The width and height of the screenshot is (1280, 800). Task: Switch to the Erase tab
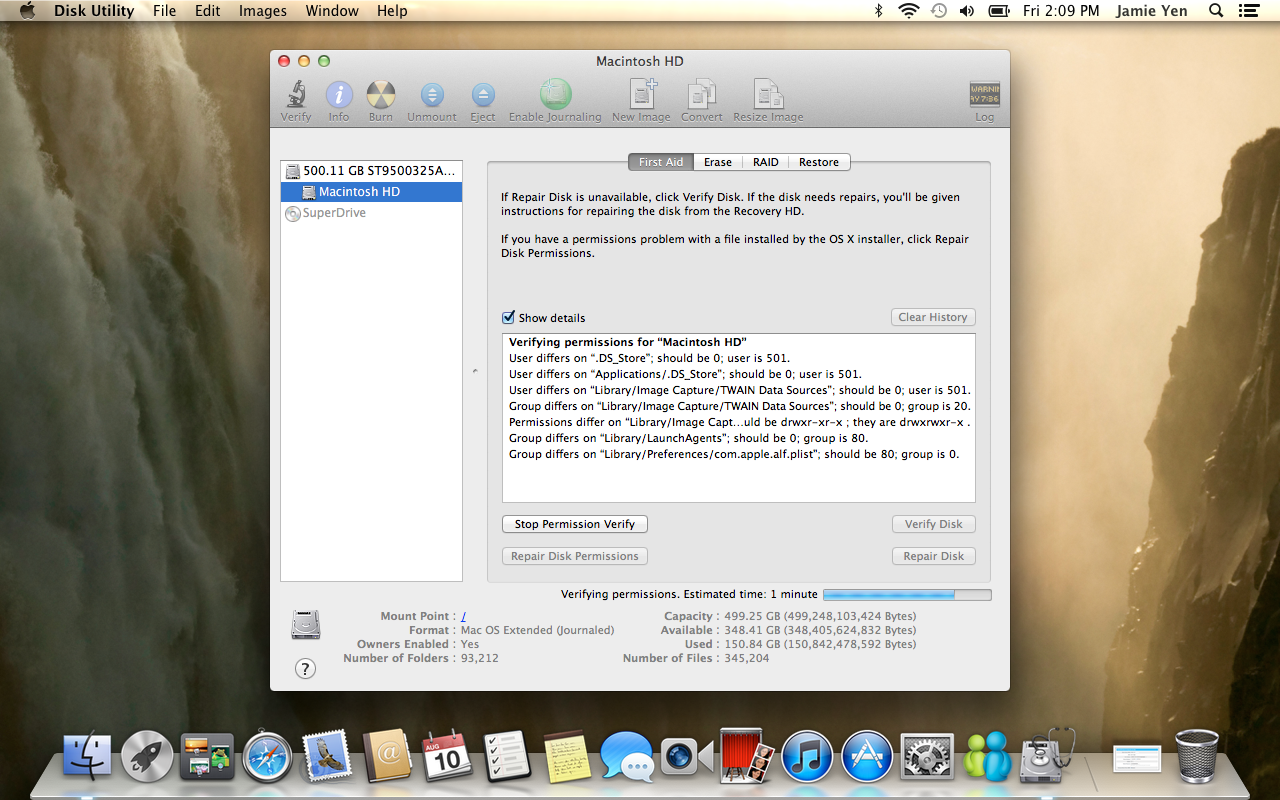pos(717,162)
